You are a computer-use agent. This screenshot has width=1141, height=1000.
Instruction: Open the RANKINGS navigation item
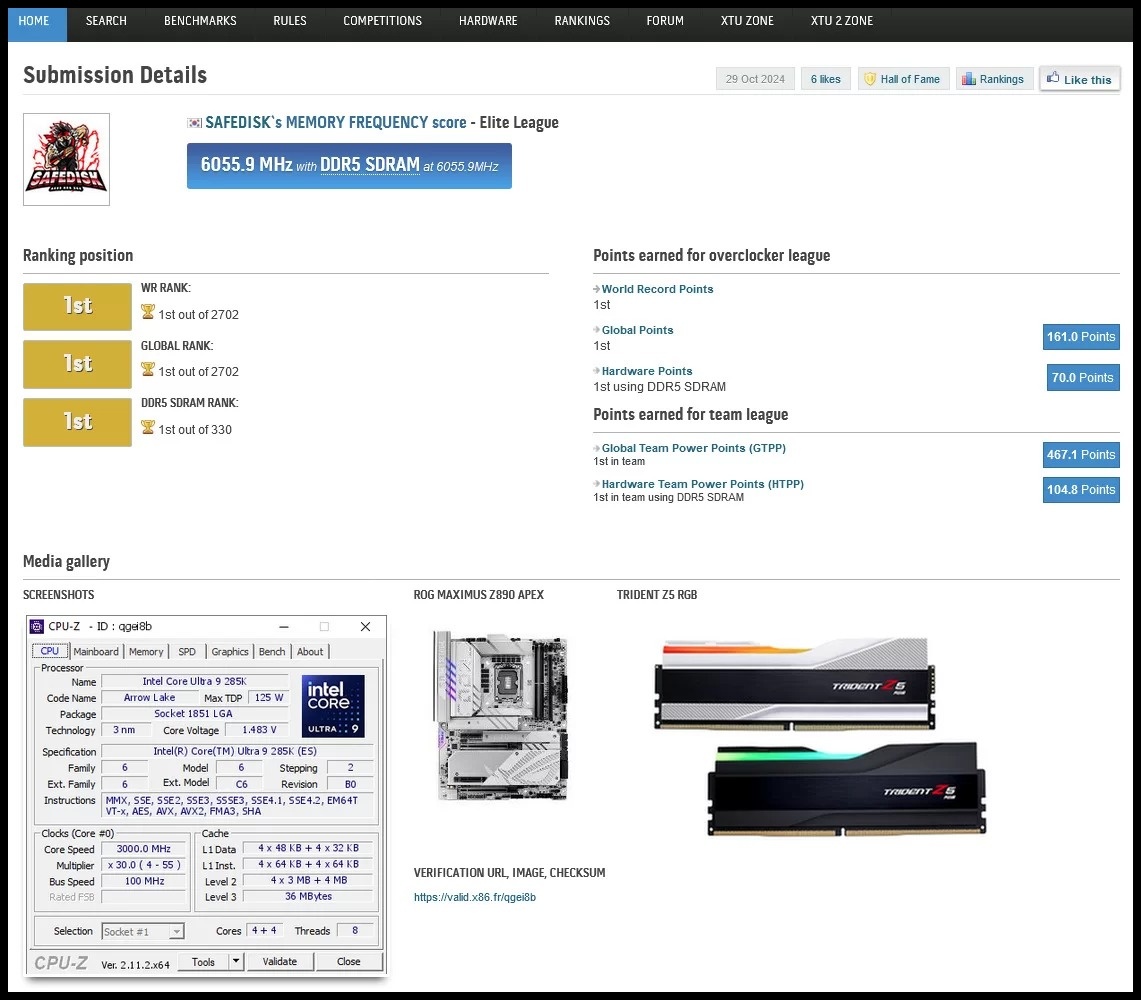point(582,21)
